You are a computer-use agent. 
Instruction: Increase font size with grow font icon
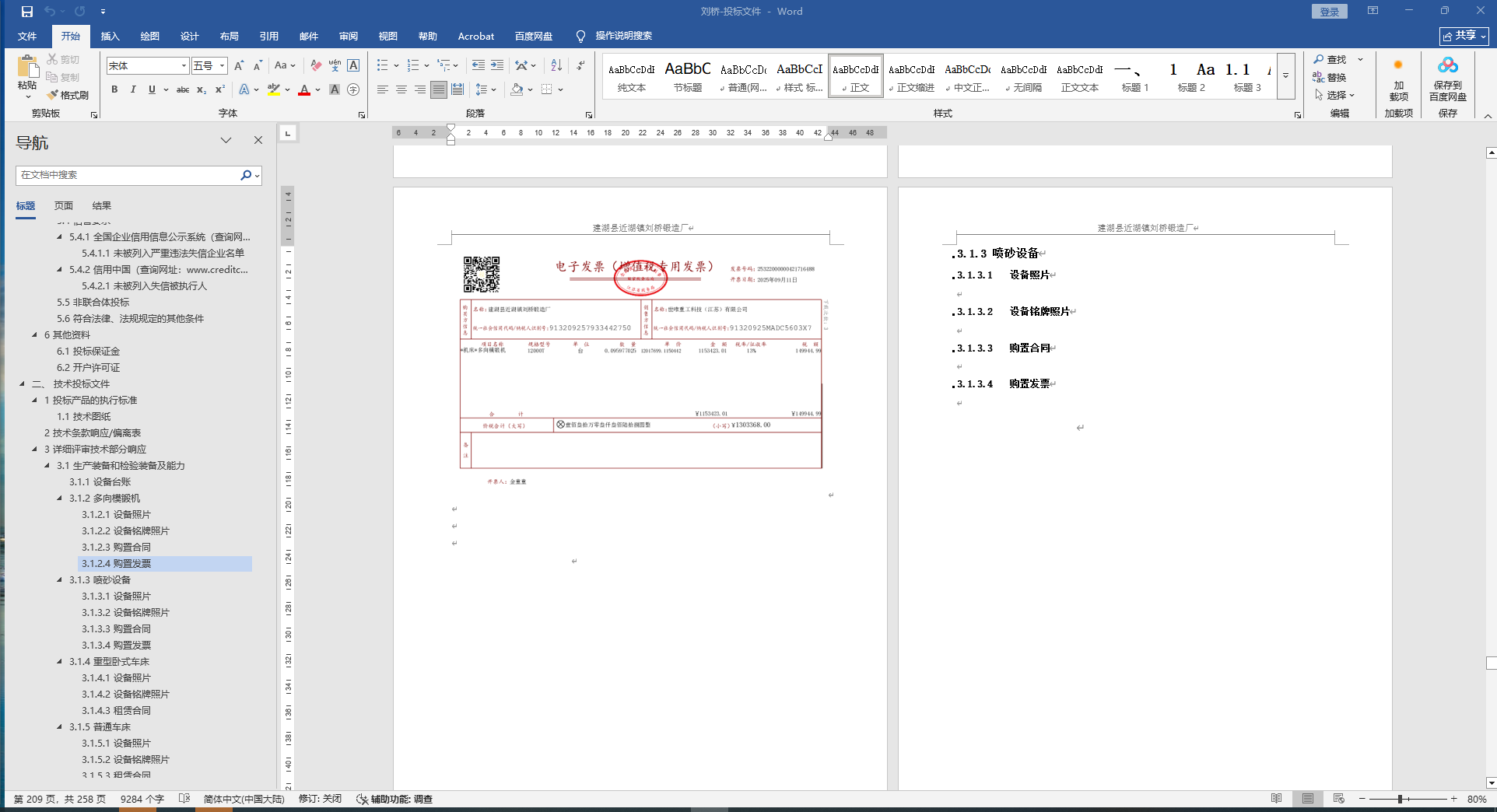[239, 66]
